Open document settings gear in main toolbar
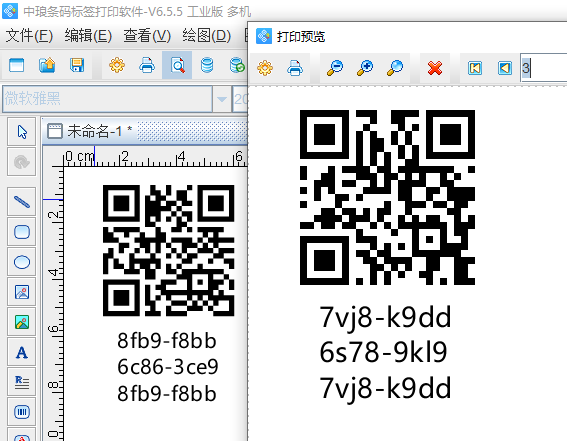Viewport: 567px width, 441px height. click(x=117, y=65)
